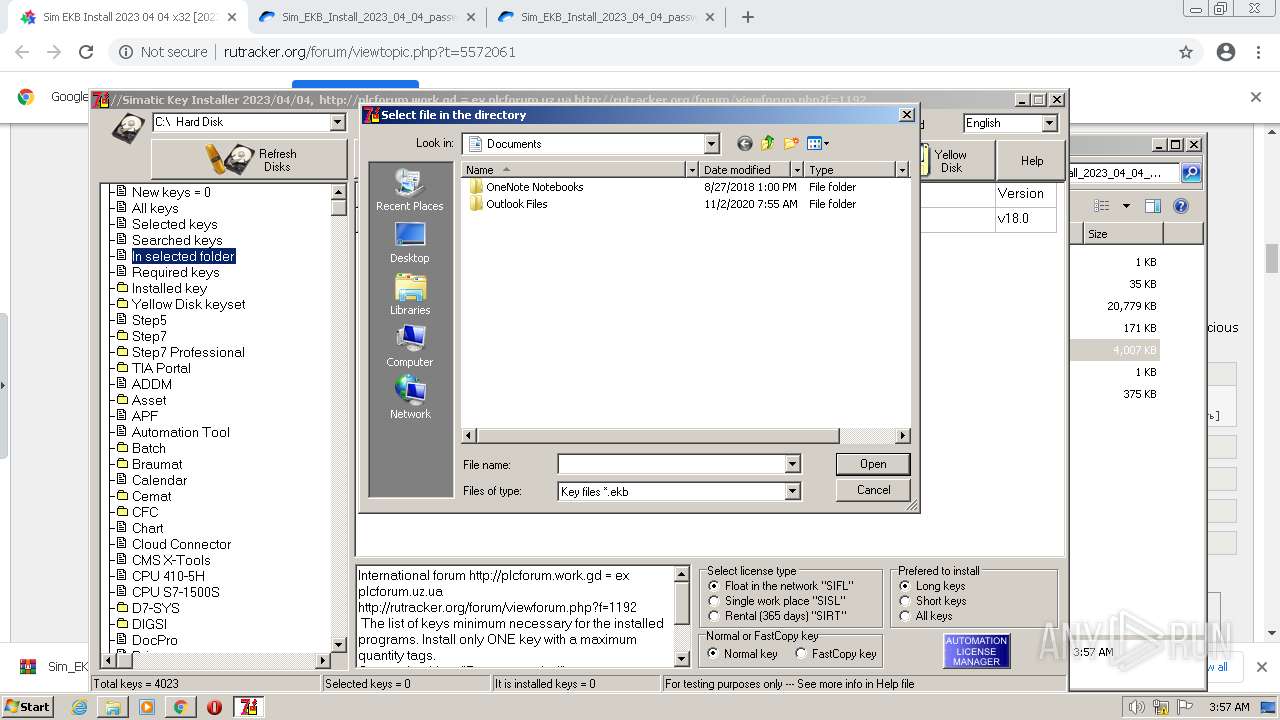Open Libraries in the places bar
The height and width of the screenshot is (720, 1280).
pyautogui.click(x=409, y=294)
